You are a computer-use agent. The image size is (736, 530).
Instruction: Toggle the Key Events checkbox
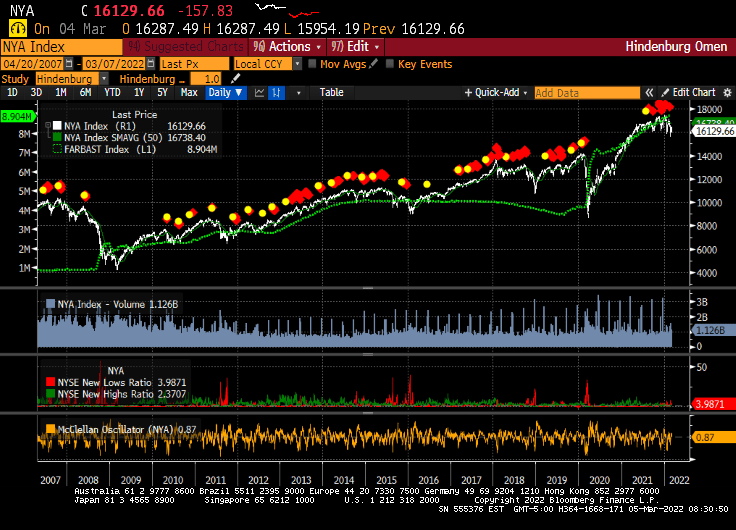(x=389, y=63)
